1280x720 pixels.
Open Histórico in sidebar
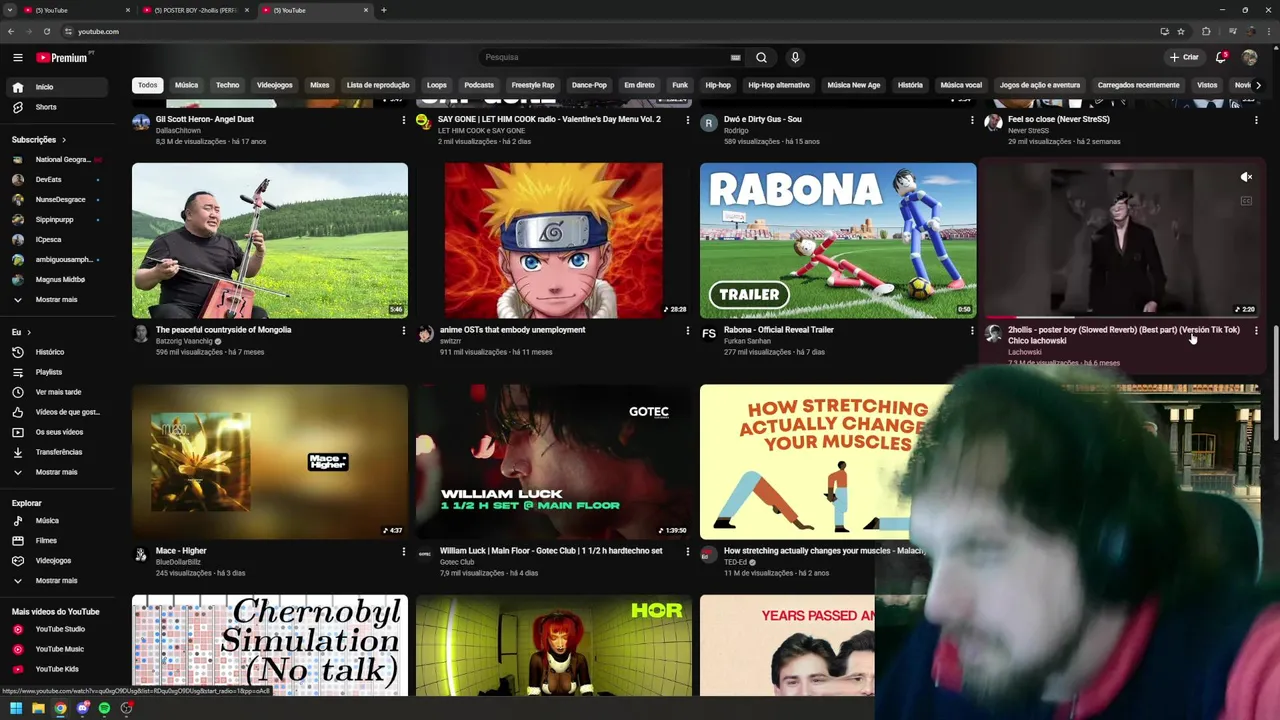(58, 352)
